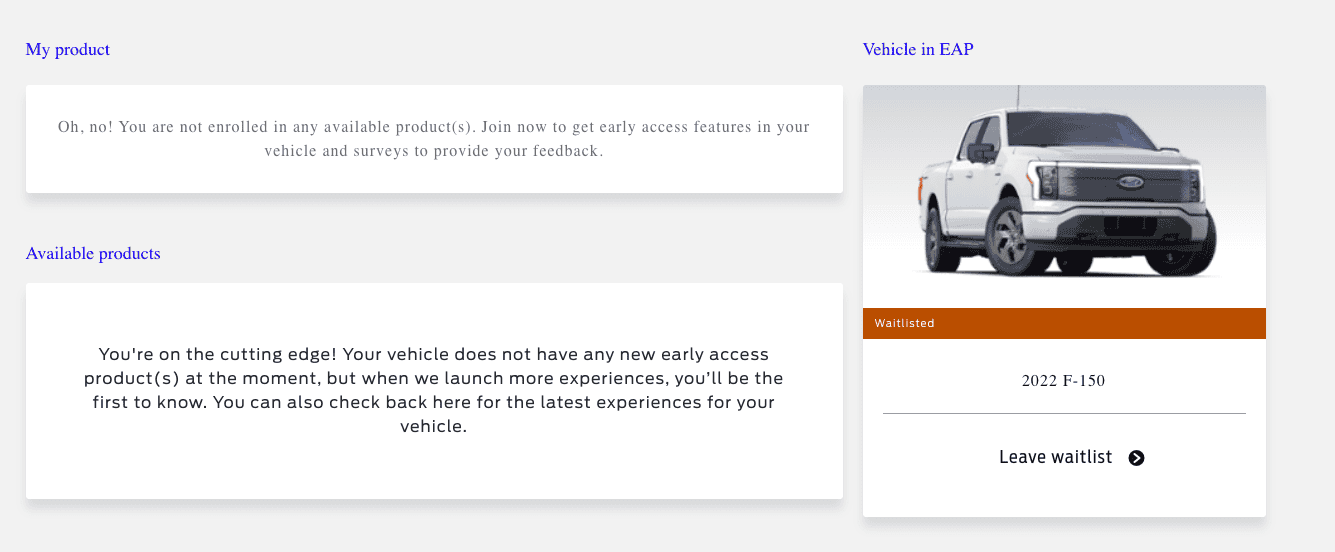Click the arrow icon beside Leave waitlist
The width and height of the screenshot is (1335, 552).
click(1136, 458)
